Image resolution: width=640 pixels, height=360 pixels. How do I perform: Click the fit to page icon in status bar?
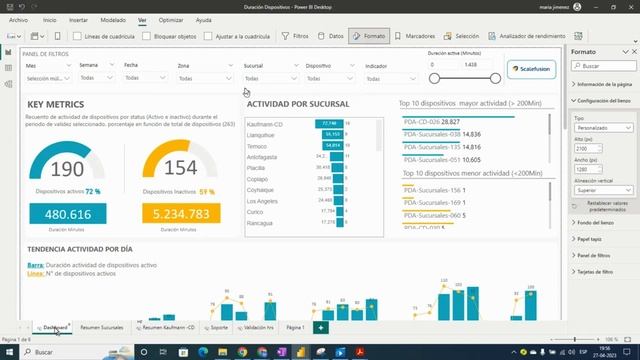(x=628, y=340)
